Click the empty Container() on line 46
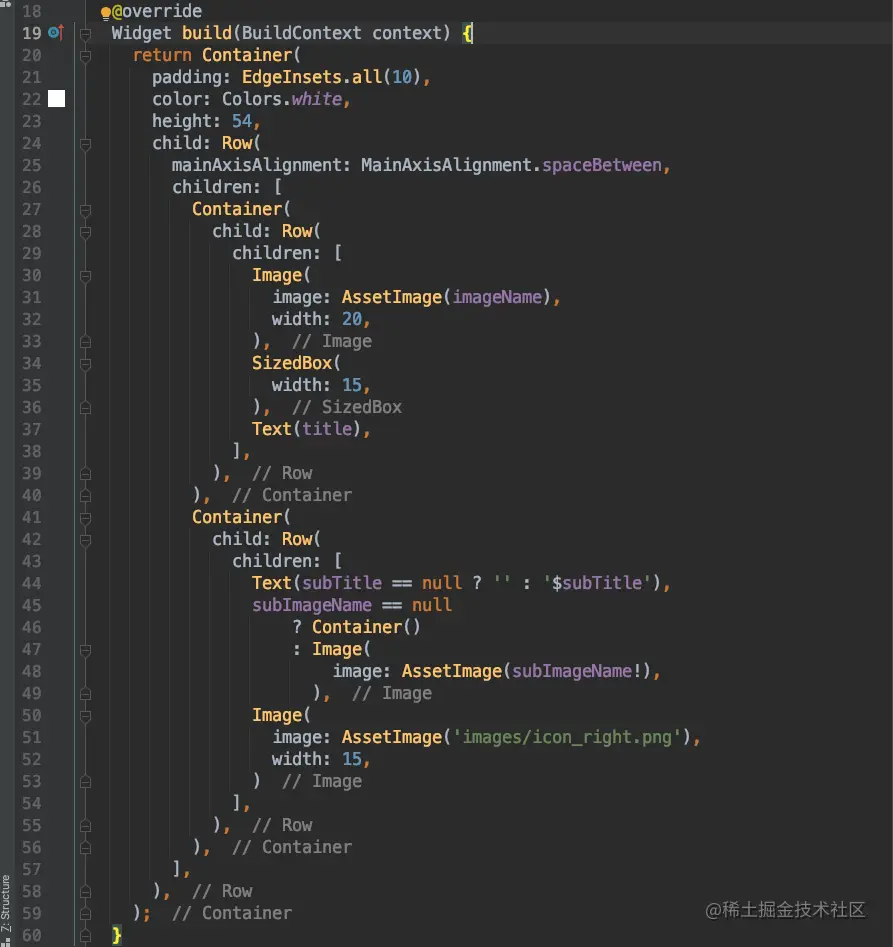Image resolution: width=893 pixels, height=947 pixels. pyautogui.click(x=366, y=627)
